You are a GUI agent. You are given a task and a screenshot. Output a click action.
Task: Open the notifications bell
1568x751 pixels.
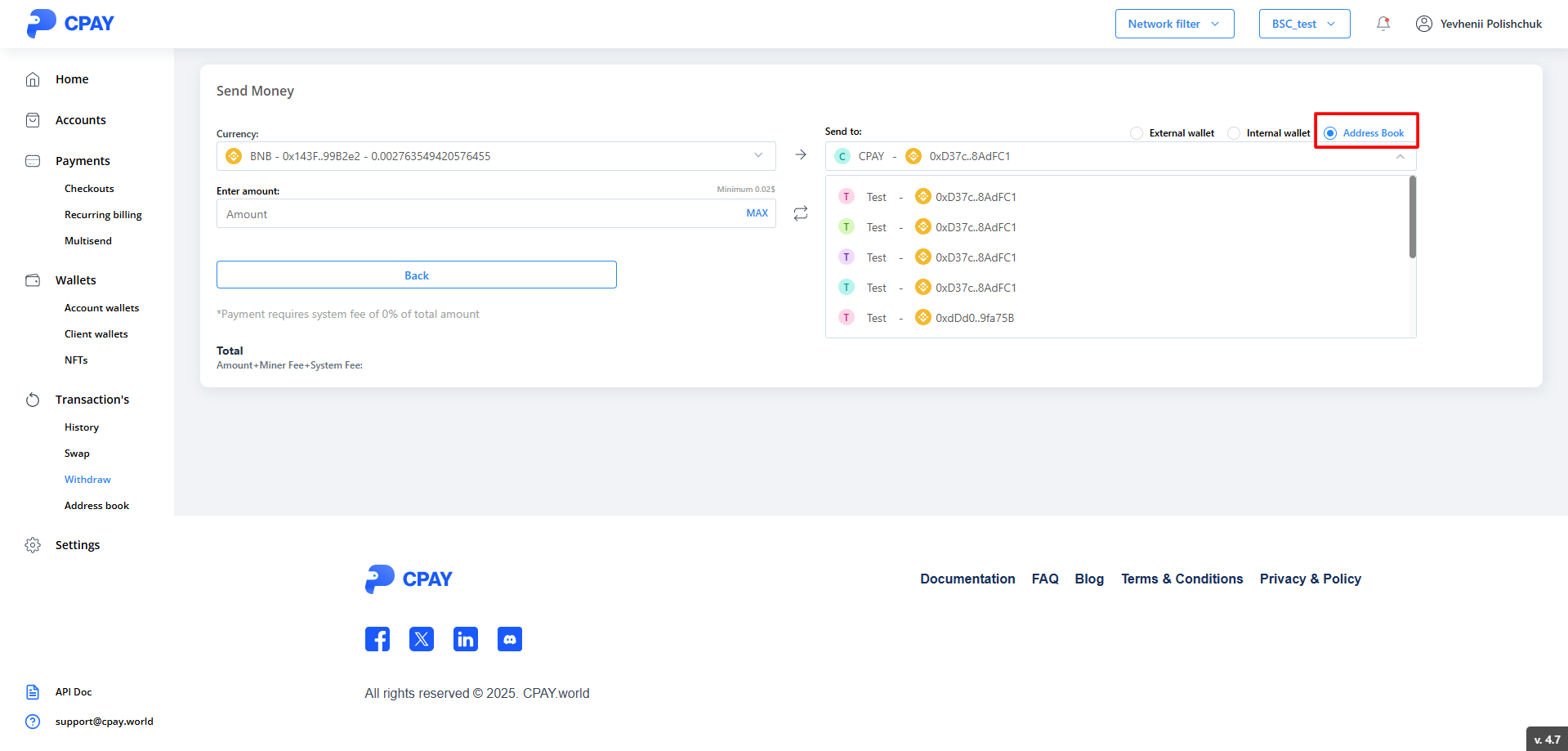click(x=1383, y=24)
